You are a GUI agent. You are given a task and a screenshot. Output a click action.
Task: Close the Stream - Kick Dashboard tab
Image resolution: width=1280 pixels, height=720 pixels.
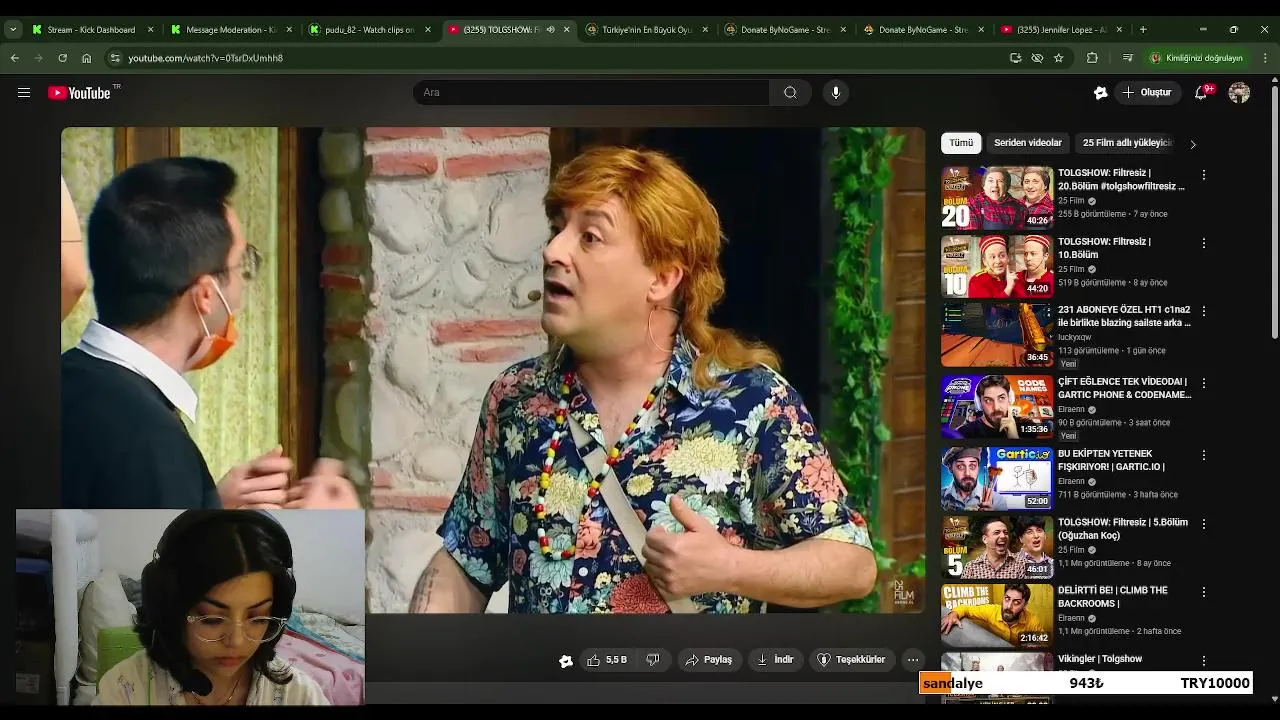[150, 30]
